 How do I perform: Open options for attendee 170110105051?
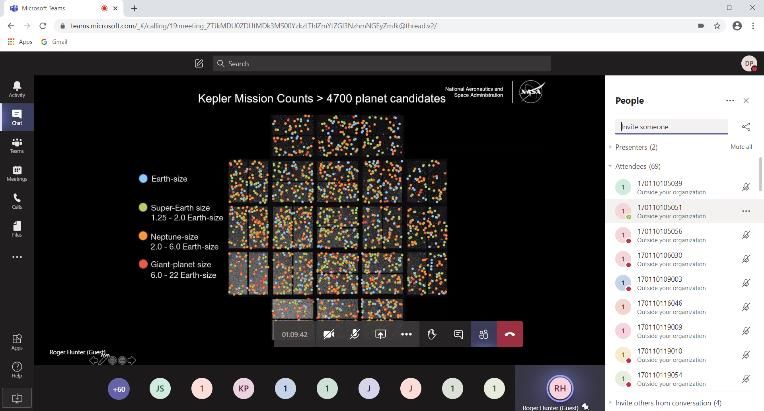pyautogui.click(x=746, y=211)
